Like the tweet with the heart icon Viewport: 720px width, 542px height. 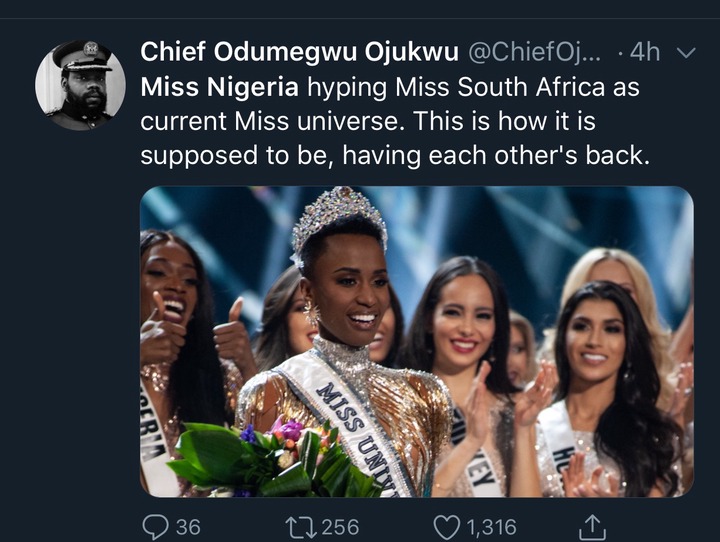448,525
